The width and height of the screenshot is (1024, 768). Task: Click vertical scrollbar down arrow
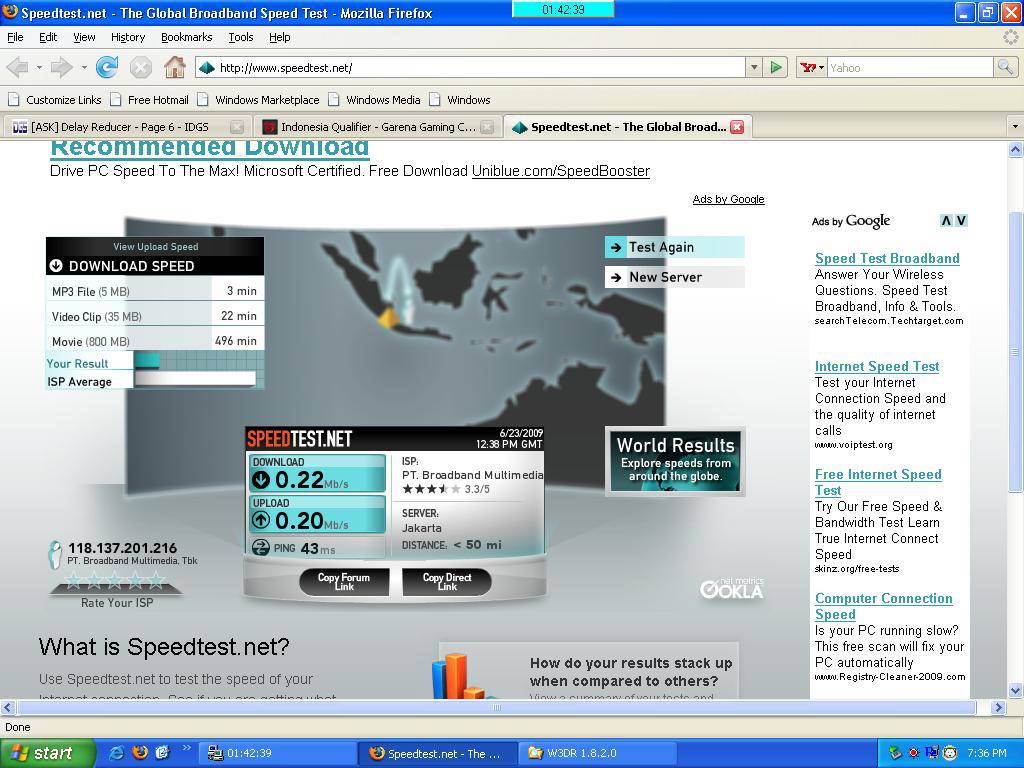[1015, 690]
